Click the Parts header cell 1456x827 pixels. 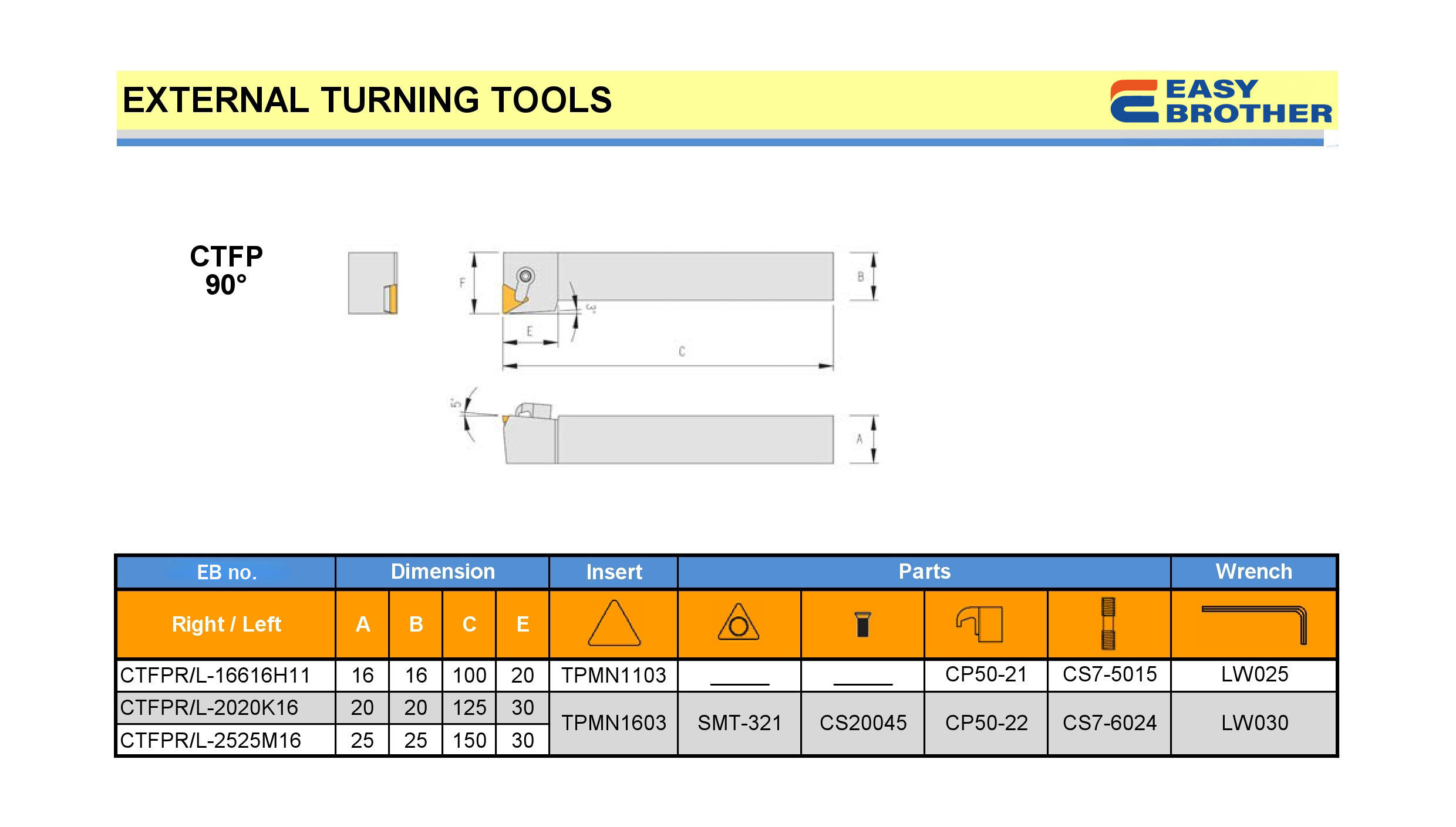(924, 572)
